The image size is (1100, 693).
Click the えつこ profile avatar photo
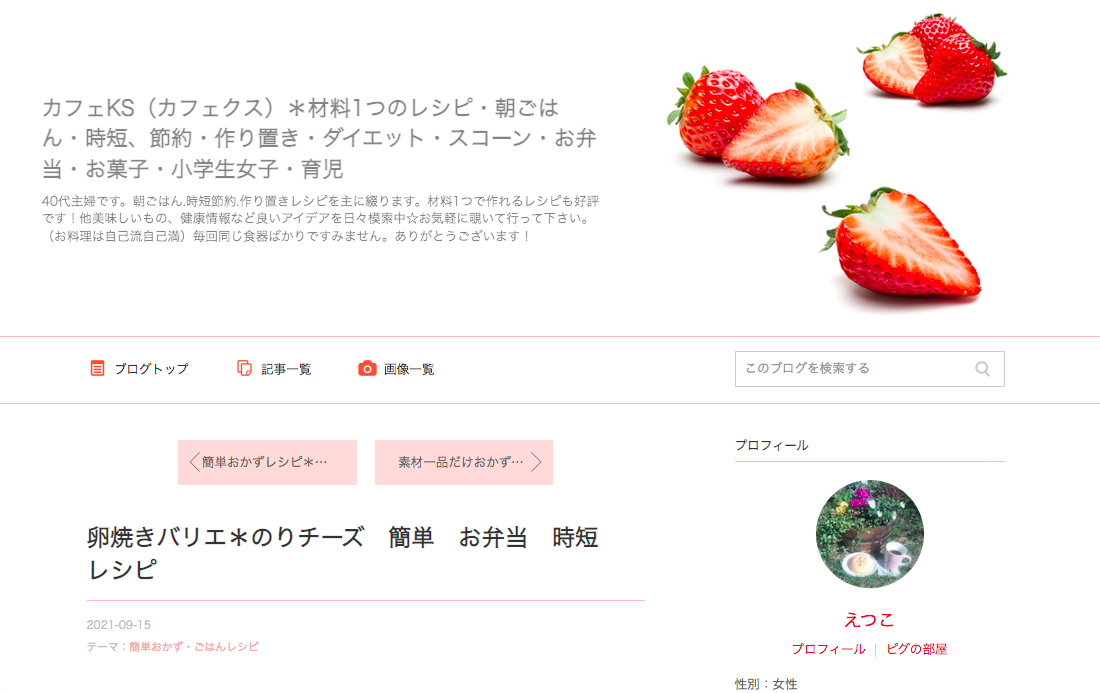[x=870, y=534]
